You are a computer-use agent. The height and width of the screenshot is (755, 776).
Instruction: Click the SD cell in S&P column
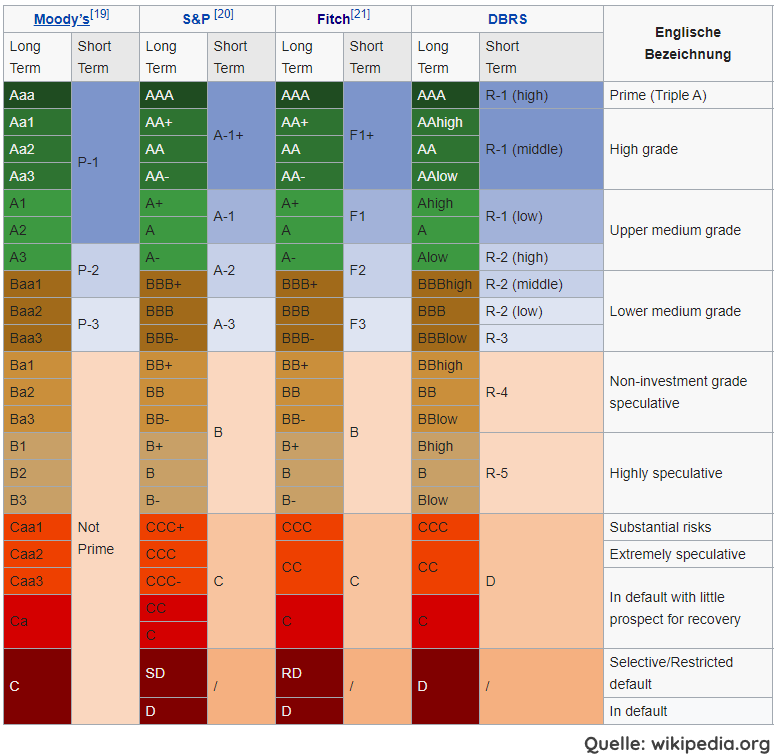pyautogui.click(x=173, y=673)
